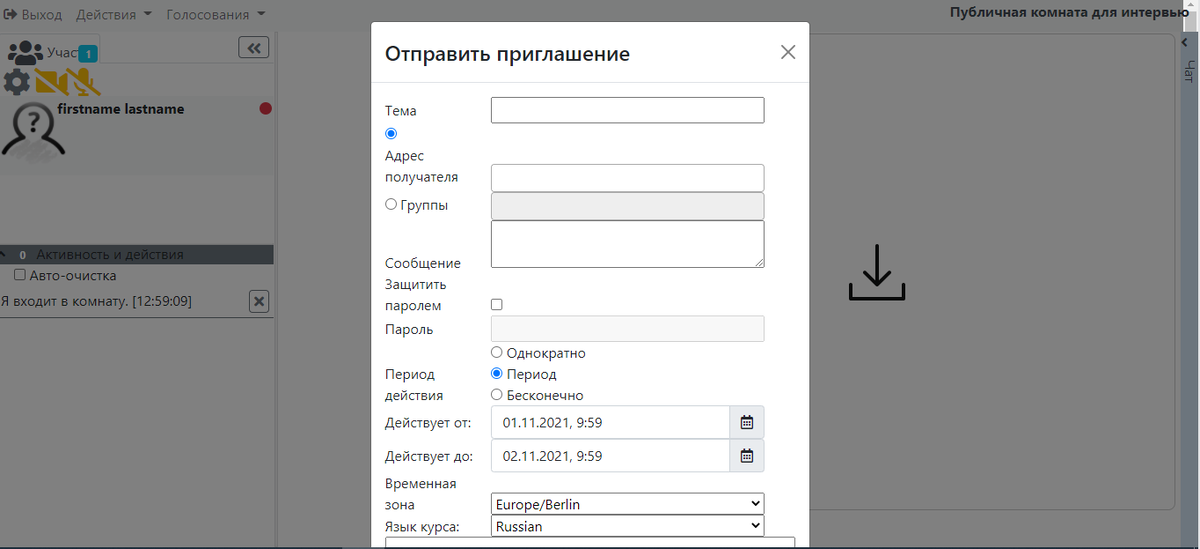Click the Выход exit menu item
The width and height of the screenshot is (1200, 549).
(x=34, y=15)
